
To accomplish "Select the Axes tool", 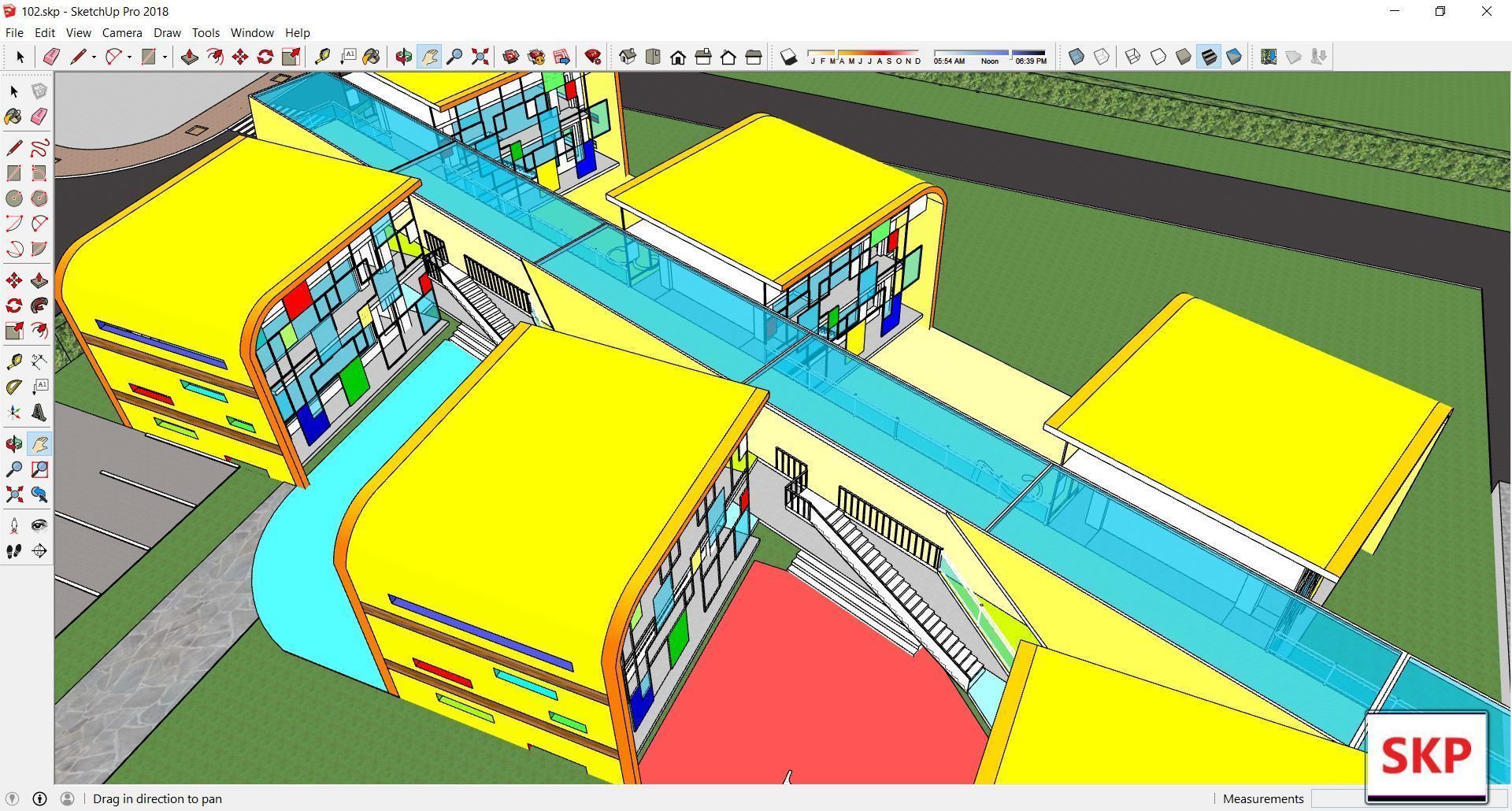I will point(14,413).
